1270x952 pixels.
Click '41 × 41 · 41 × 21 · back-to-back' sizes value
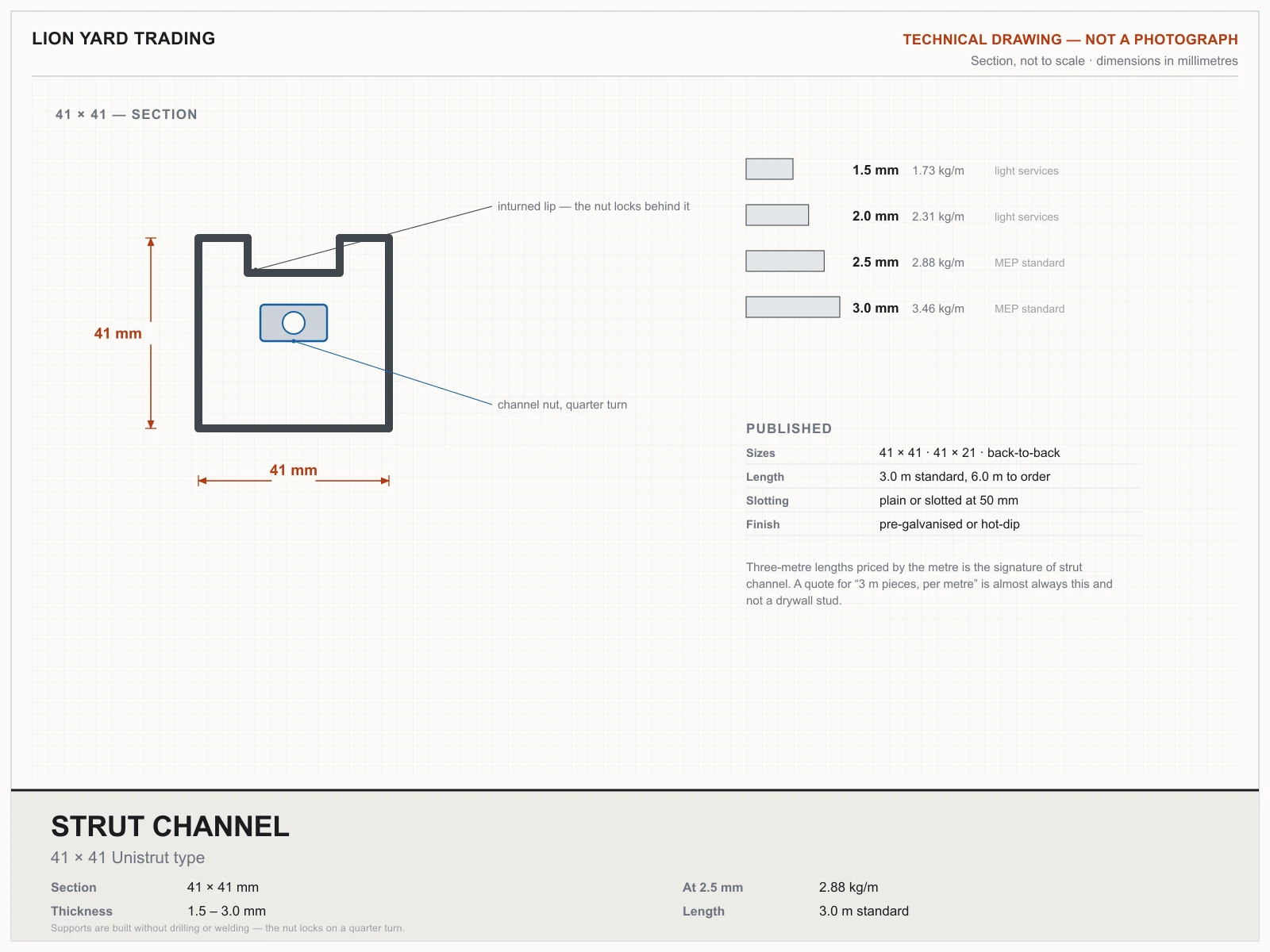point(970,453)
